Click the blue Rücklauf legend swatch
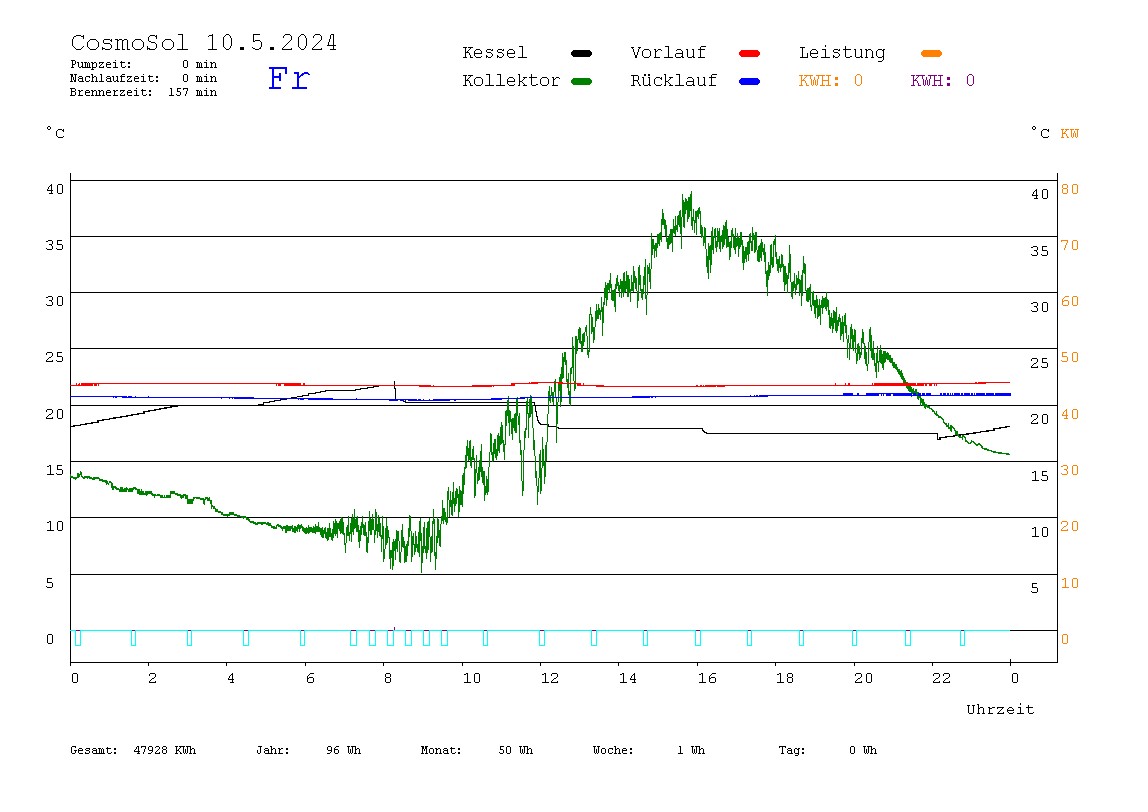This screenshot has width=1148, height=812. 750,81
